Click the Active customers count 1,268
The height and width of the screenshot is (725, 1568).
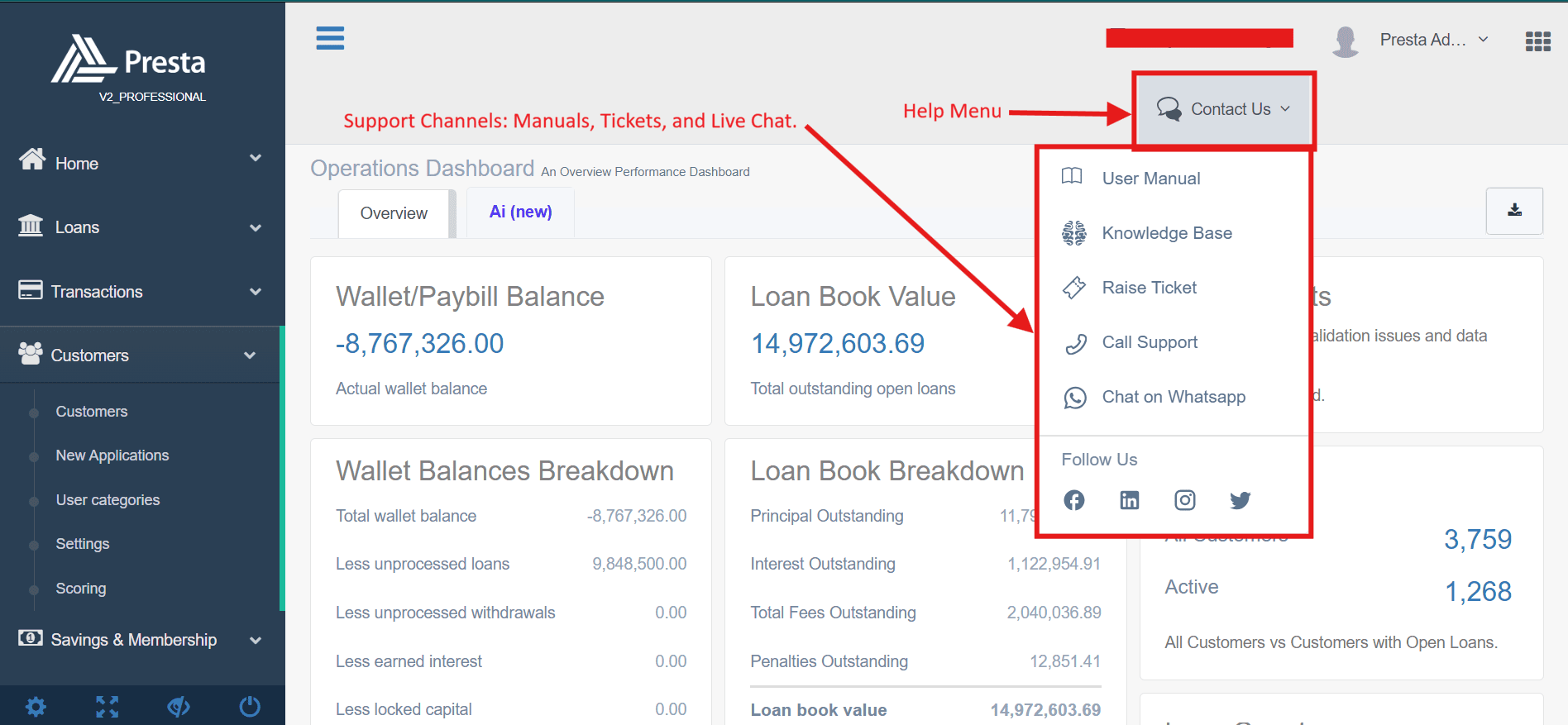click(x=1478, y=591)
